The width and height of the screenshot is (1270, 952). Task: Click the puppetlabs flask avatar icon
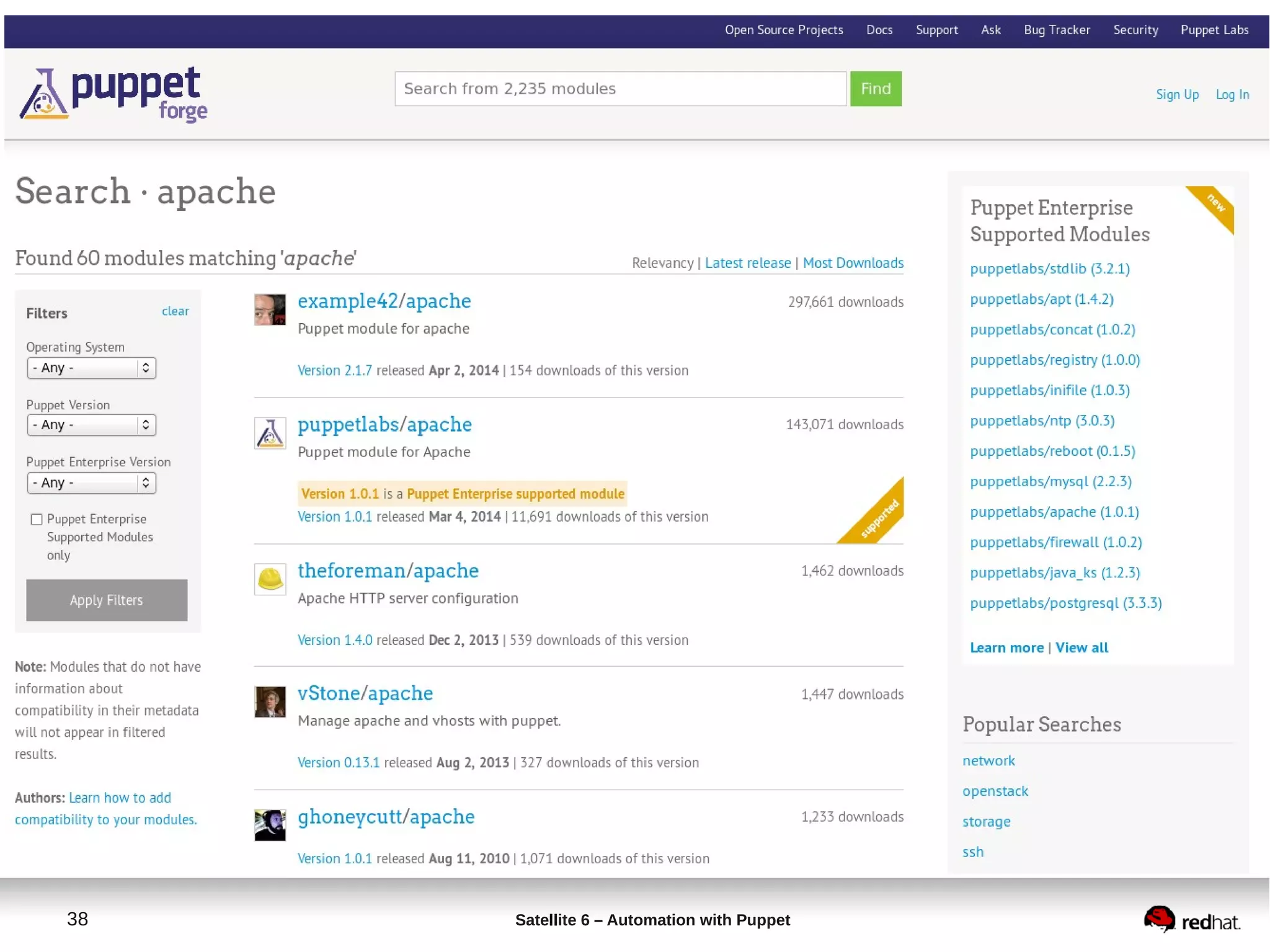270,433
